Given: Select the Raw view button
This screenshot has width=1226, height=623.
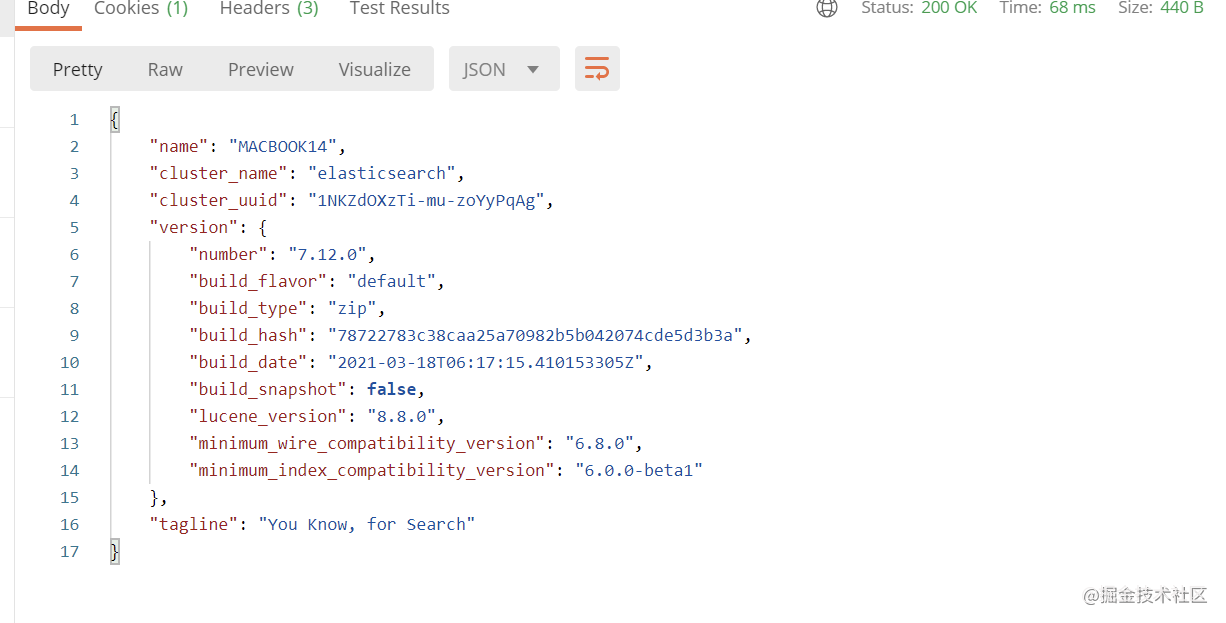Looking at the screenshot, I should (x=165, y=69).
